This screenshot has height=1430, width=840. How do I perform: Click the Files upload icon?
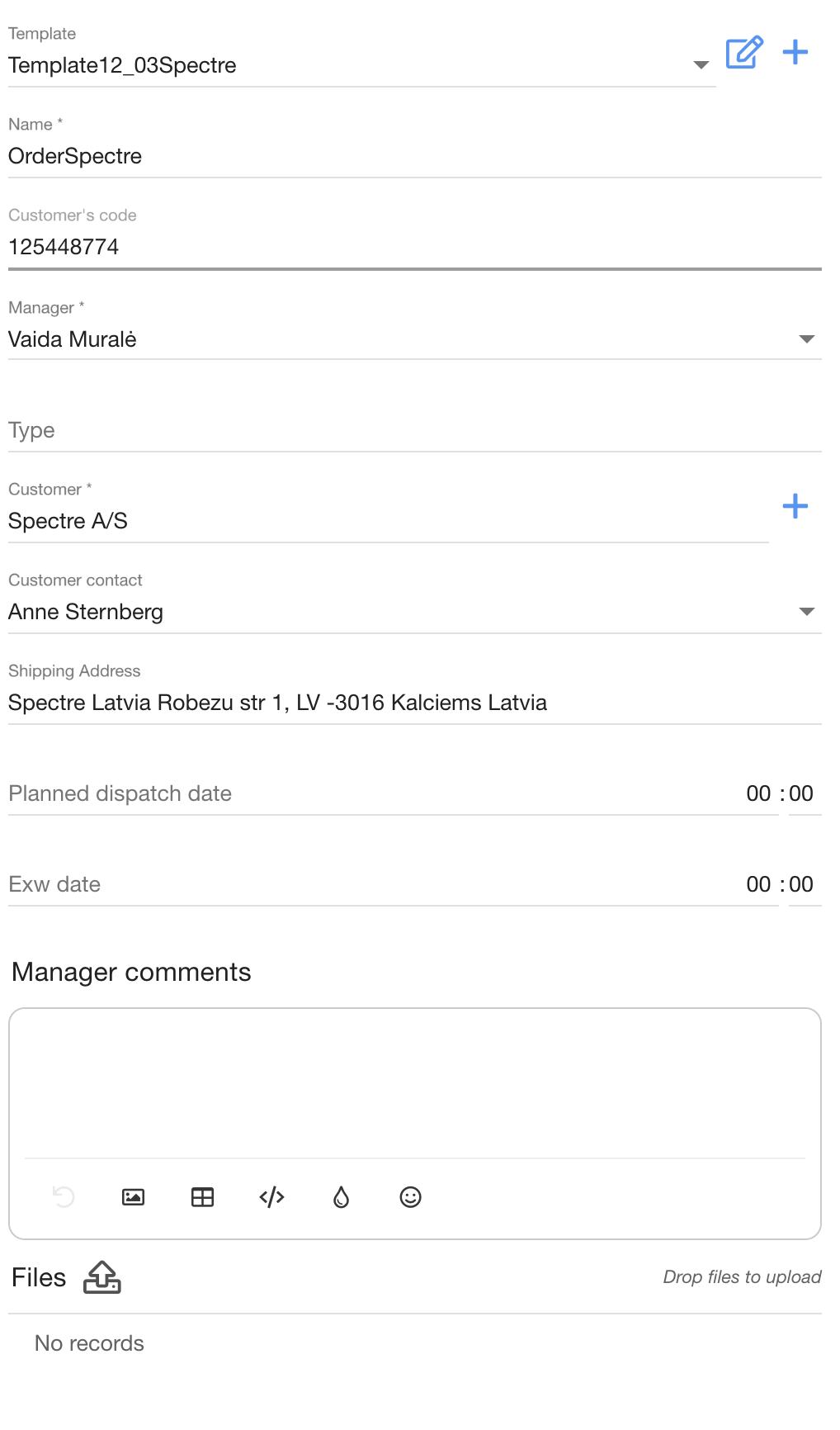102,1277
